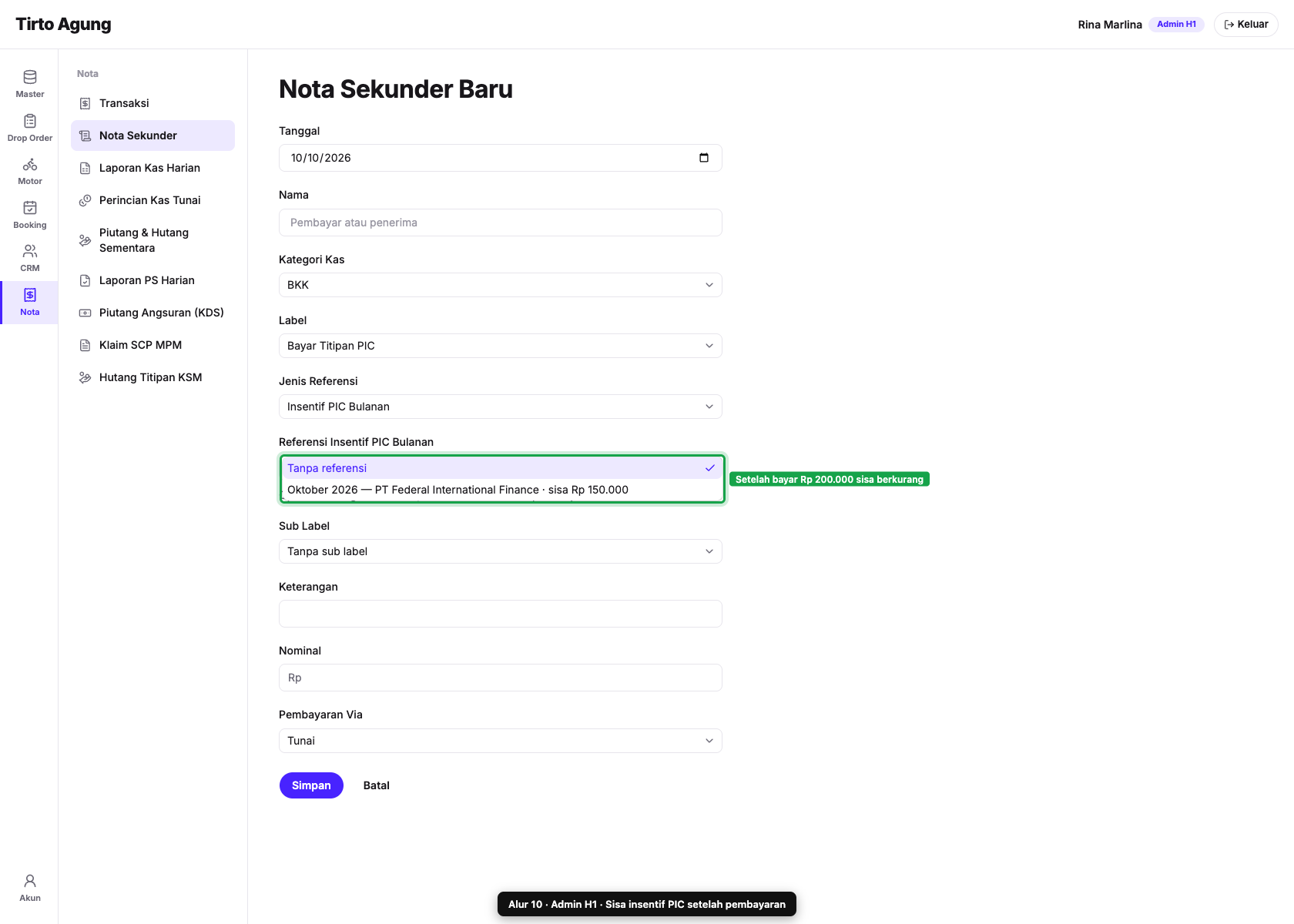Open Laporan Kas Harian menu item
1294x924 pixels.
point(153,168)
